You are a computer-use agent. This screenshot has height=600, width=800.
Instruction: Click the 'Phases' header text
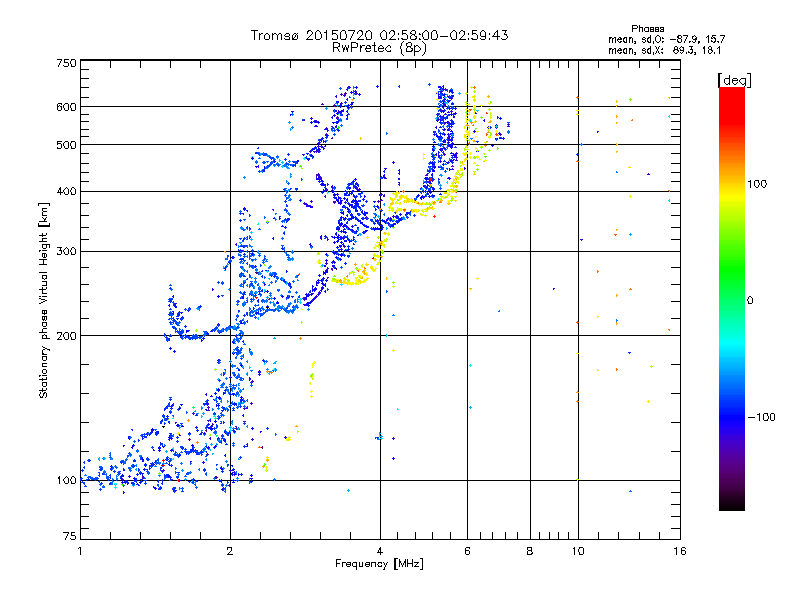click(x=647, y=29)
